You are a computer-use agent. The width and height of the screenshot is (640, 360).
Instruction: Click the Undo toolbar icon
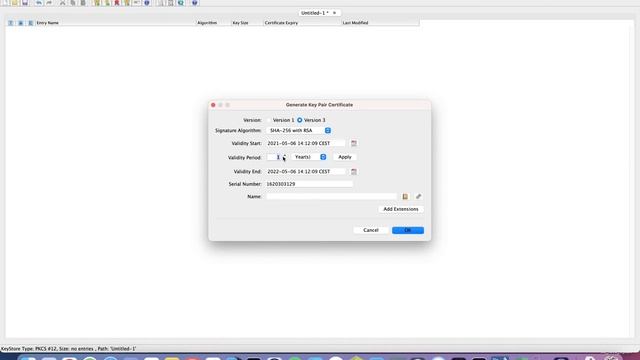(39, 2)
